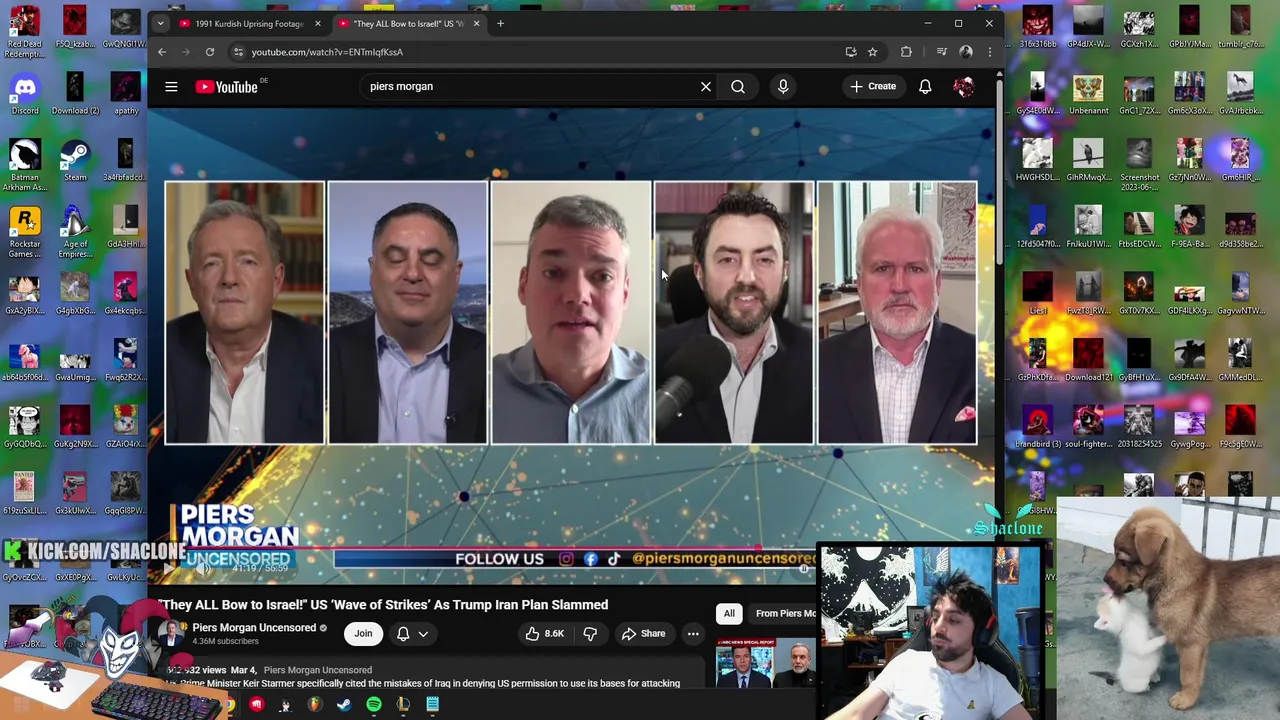Dislike the video
Image resolution: width=1280 pixels, height=720 pixels.
click(x=590, y=633)
